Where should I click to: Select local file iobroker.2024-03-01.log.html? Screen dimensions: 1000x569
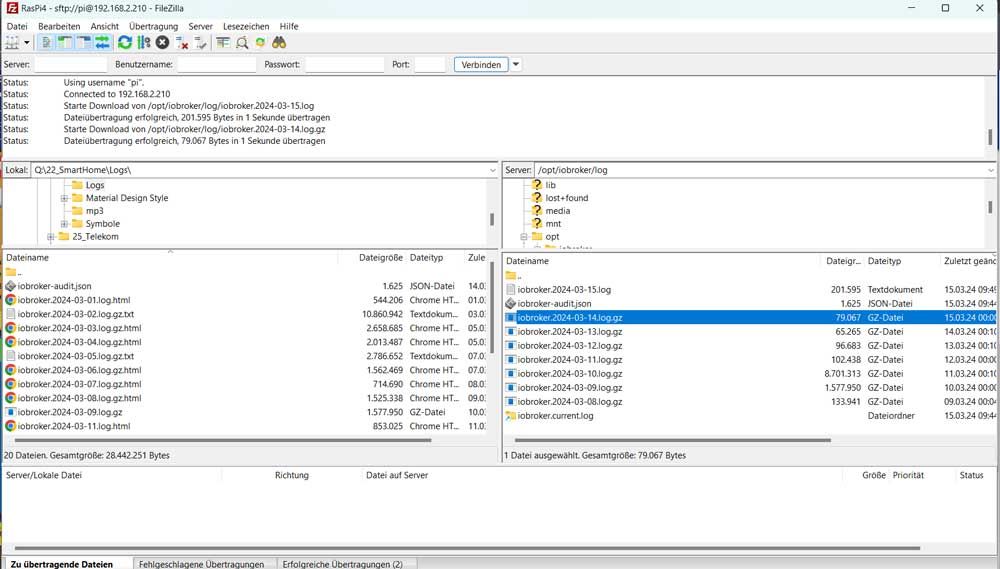74,300
